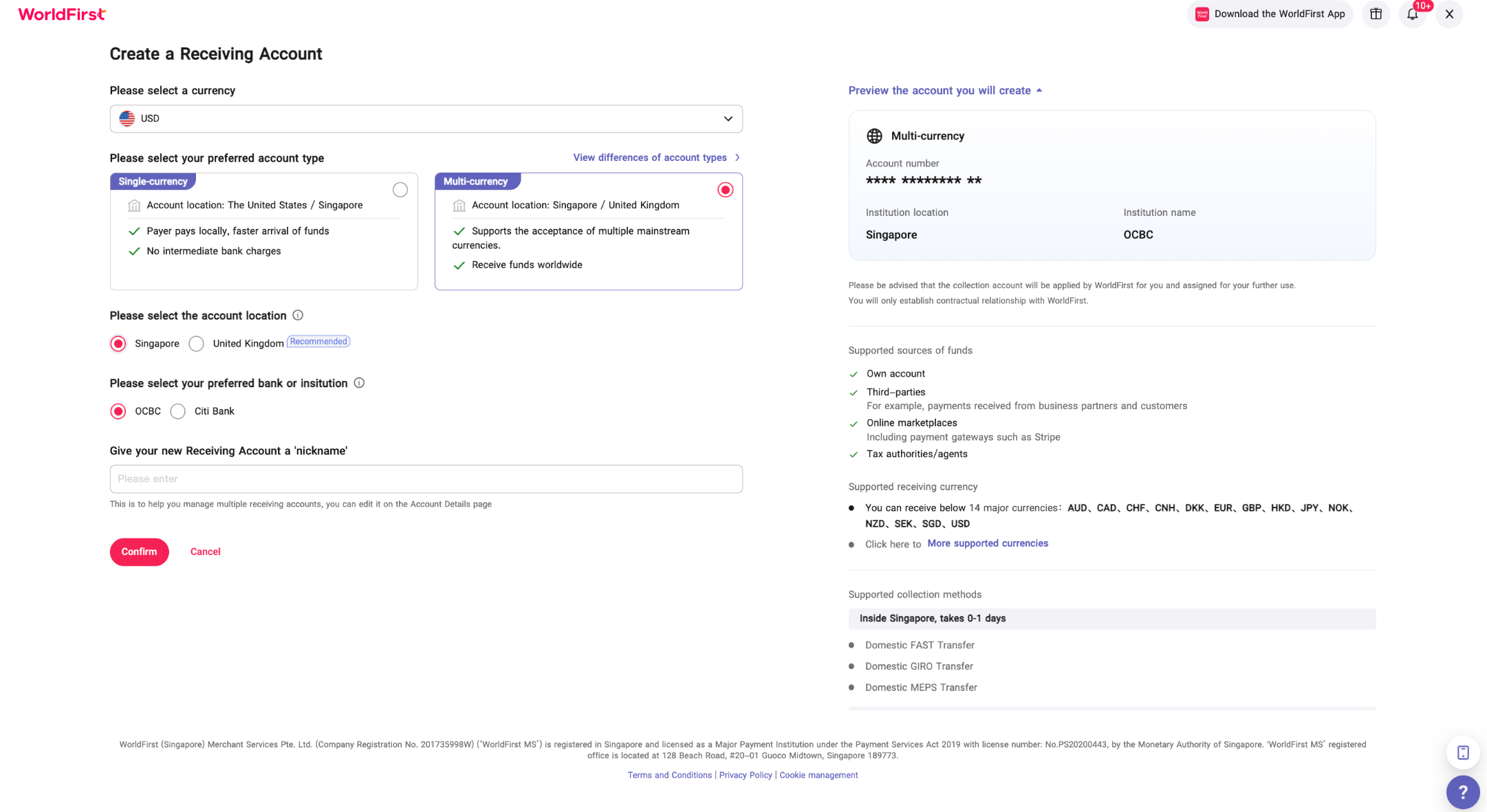The height and width of the screenshot is (812, 1487).
Task: Open More supported currencies link
Action: [987, 543]
